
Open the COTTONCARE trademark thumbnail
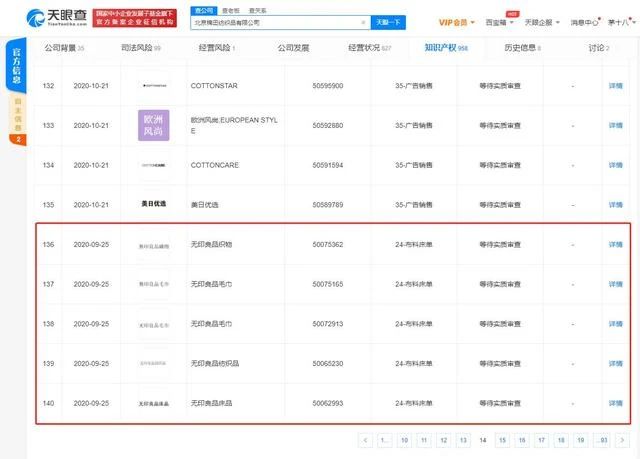point(154,165)
